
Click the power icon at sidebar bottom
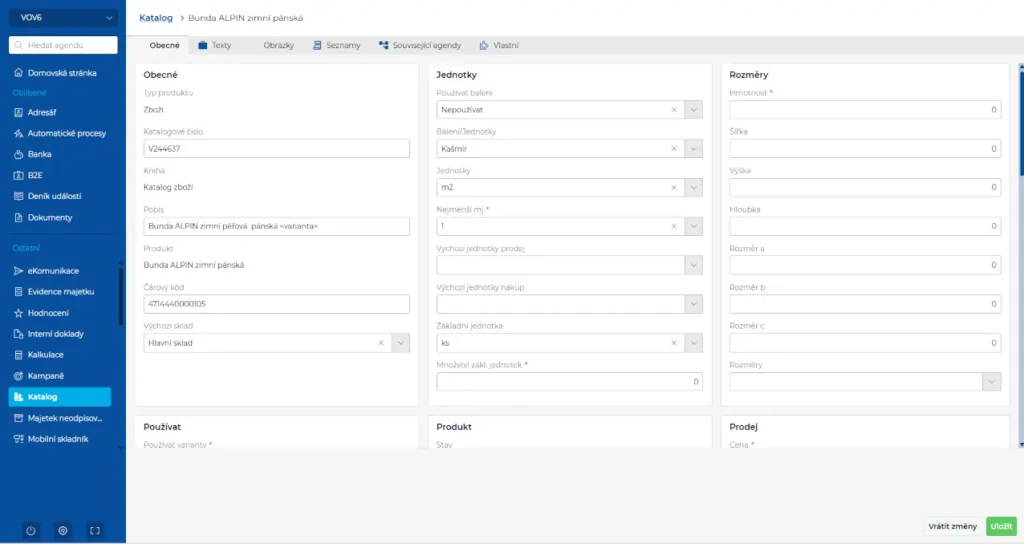tap(30, 530)
